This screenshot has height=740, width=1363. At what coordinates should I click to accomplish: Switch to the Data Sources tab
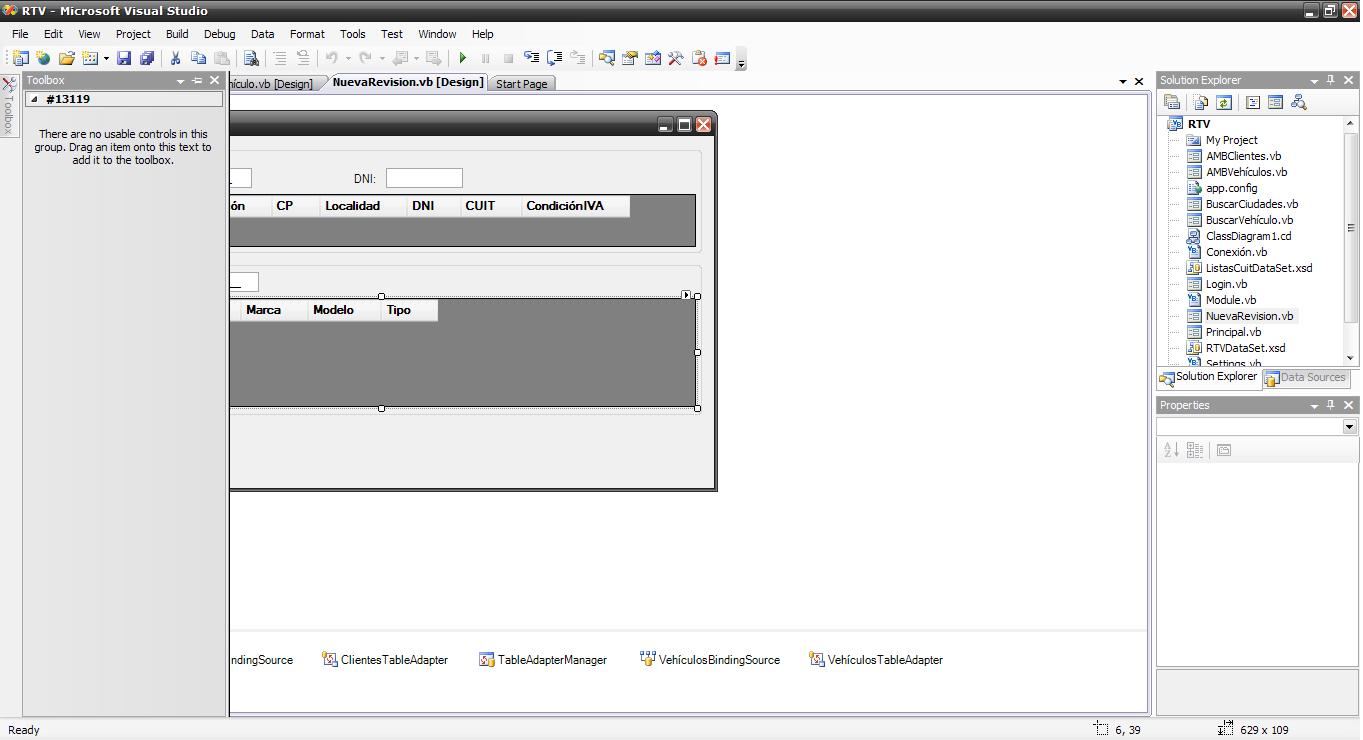1306,378
